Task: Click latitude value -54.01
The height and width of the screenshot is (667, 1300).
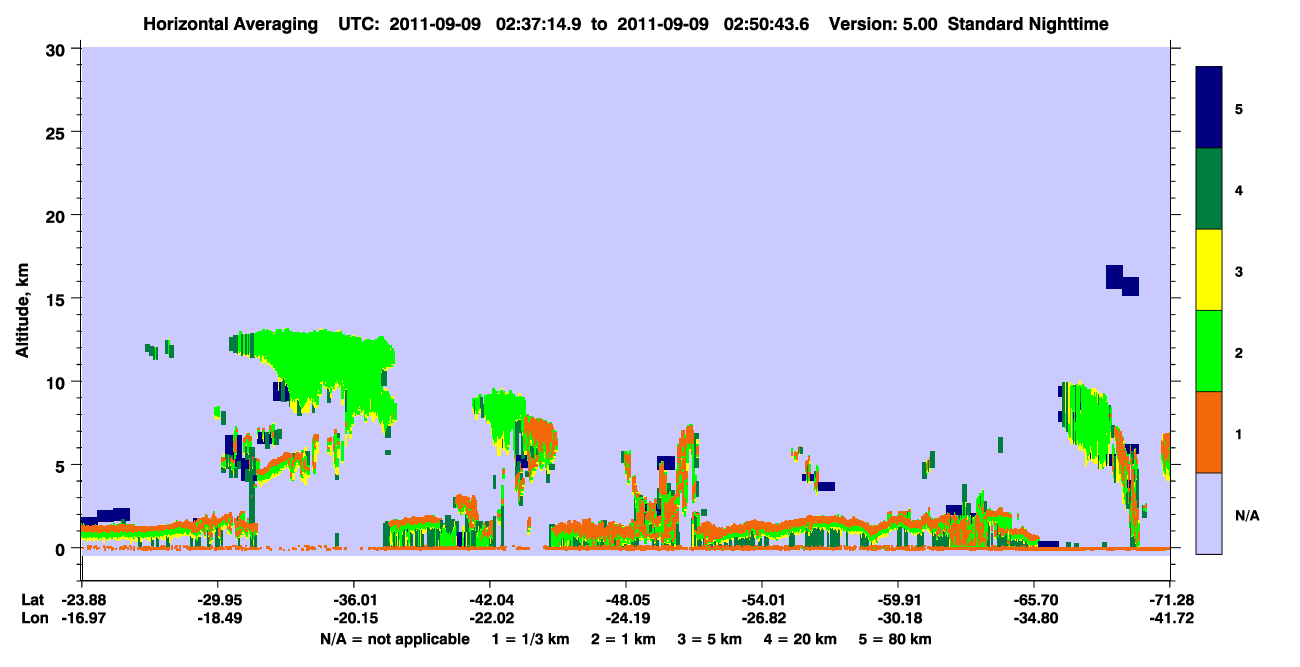Action: 762,600
